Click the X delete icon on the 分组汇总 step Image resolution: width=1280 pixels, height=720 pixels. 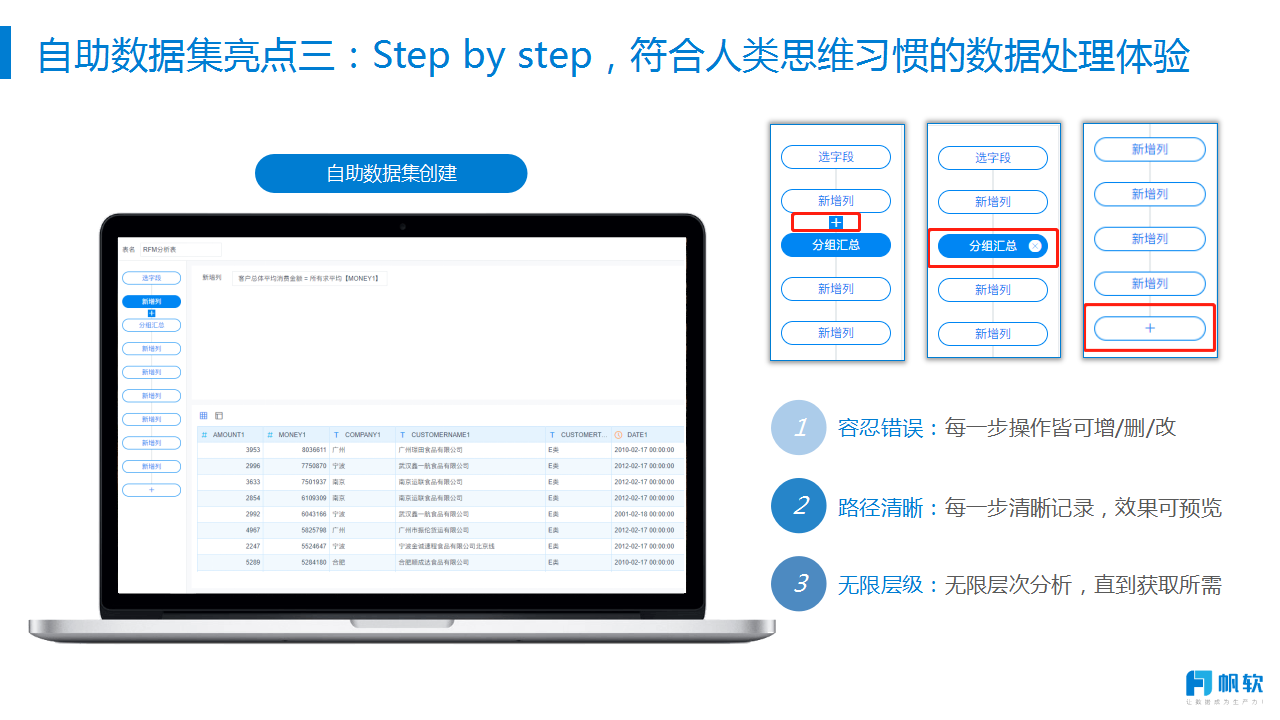tap(1035, 246)
